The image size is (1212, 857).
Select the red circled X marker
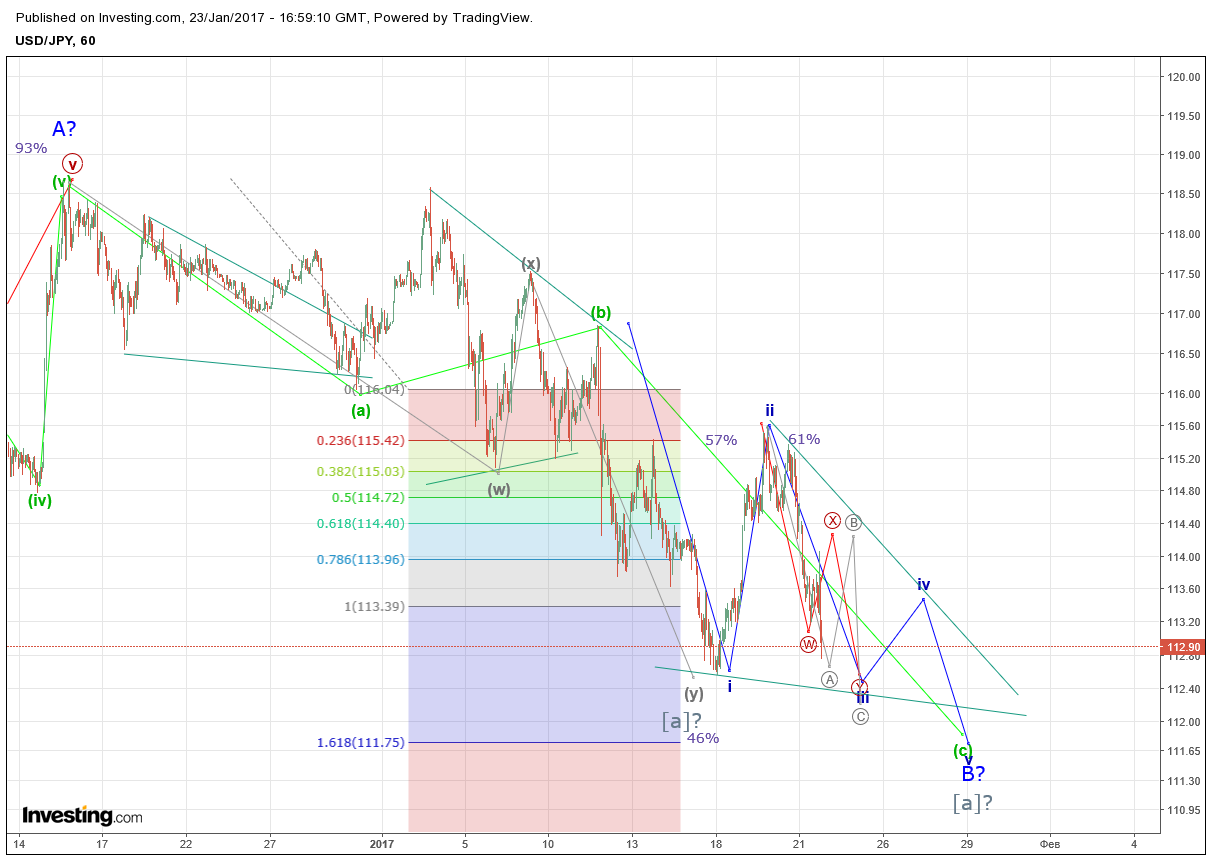[x=832, y=520]
